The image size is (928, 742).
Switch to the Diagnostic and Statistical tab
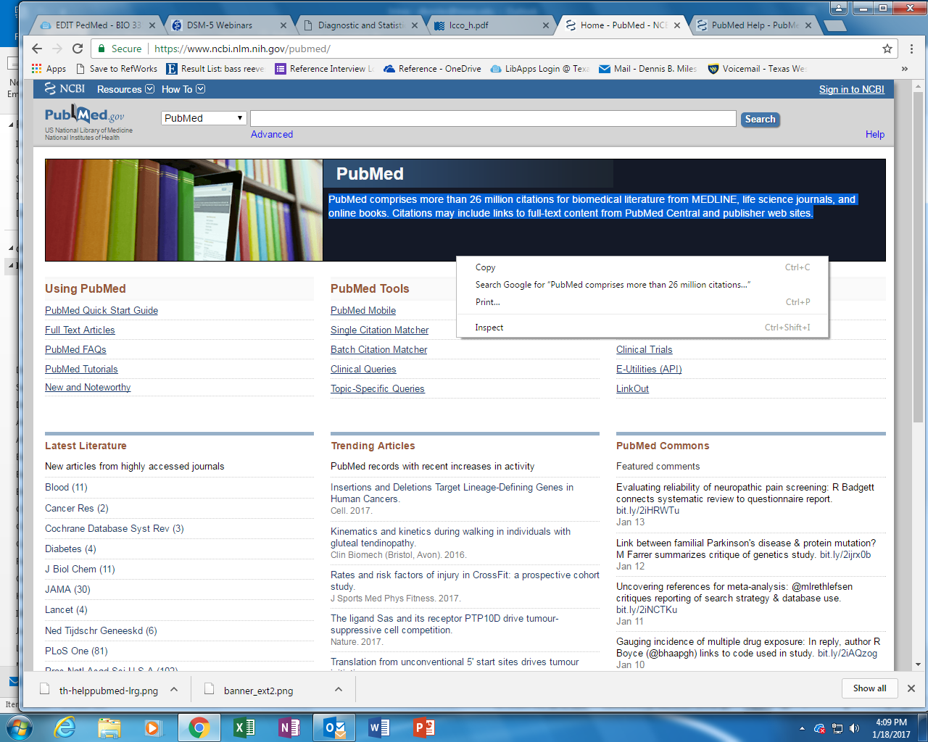pos(360,25)
